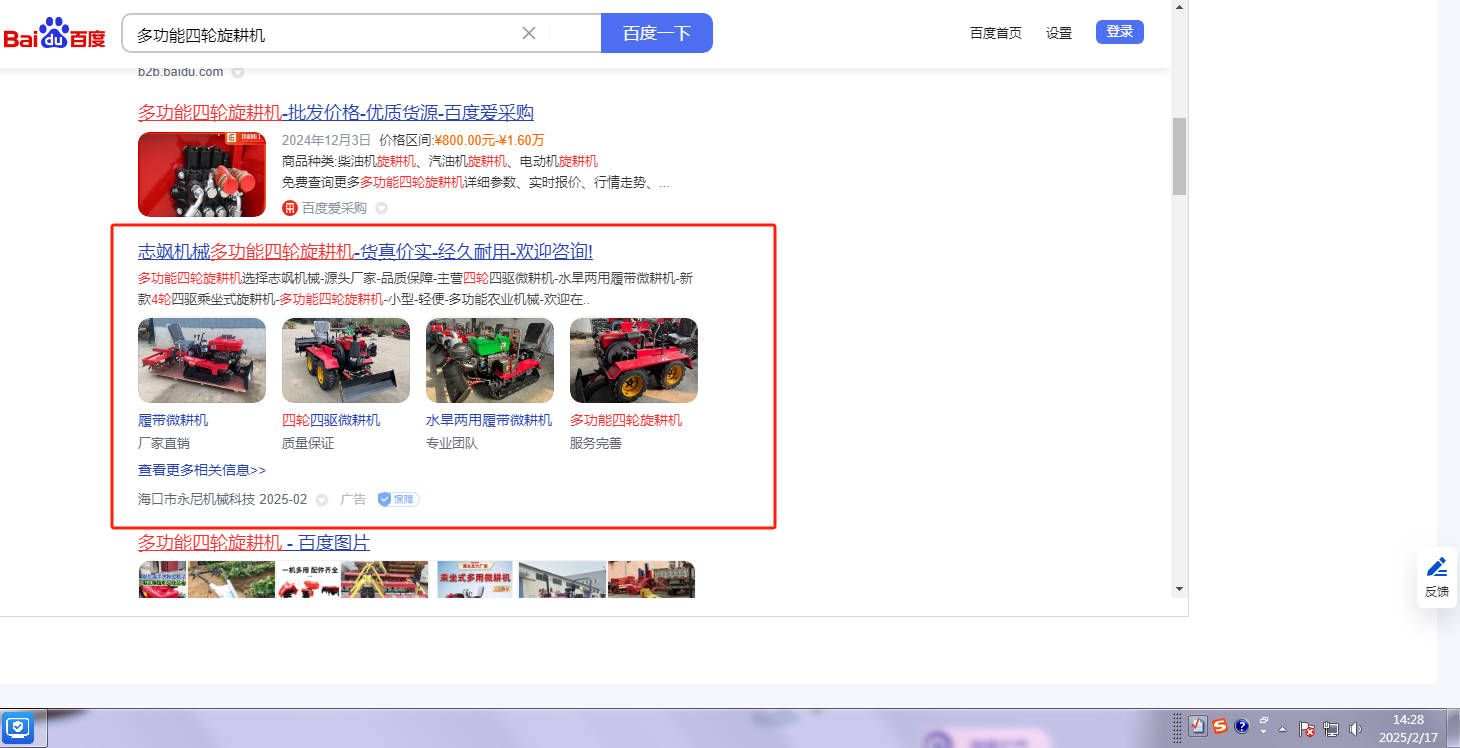Open the 水旱两用履带微耕机 product image
The image size is (1460, 748).
490,360
